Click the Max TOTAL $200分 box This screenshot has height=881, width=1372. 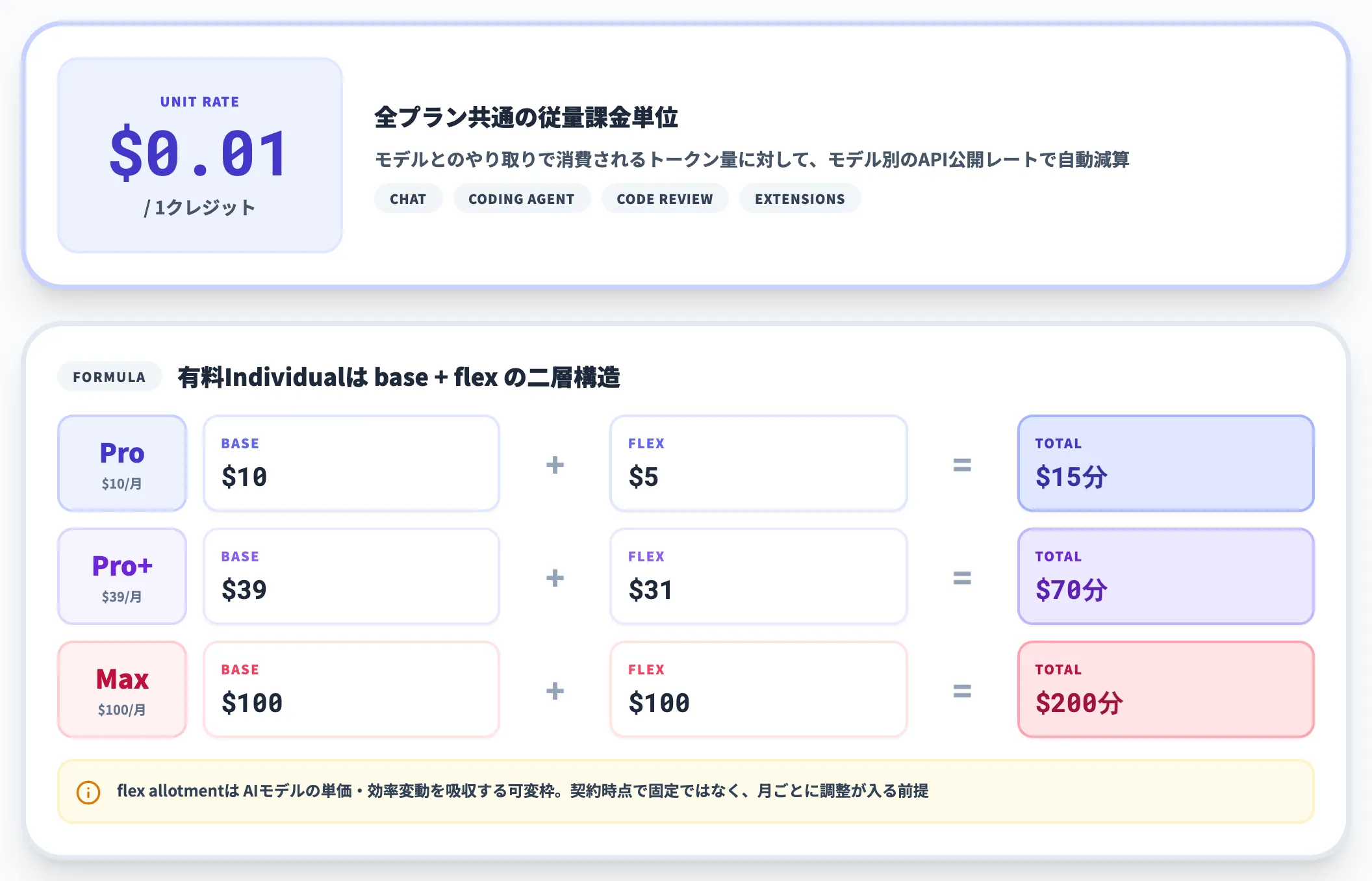(x=1166, y=690)
